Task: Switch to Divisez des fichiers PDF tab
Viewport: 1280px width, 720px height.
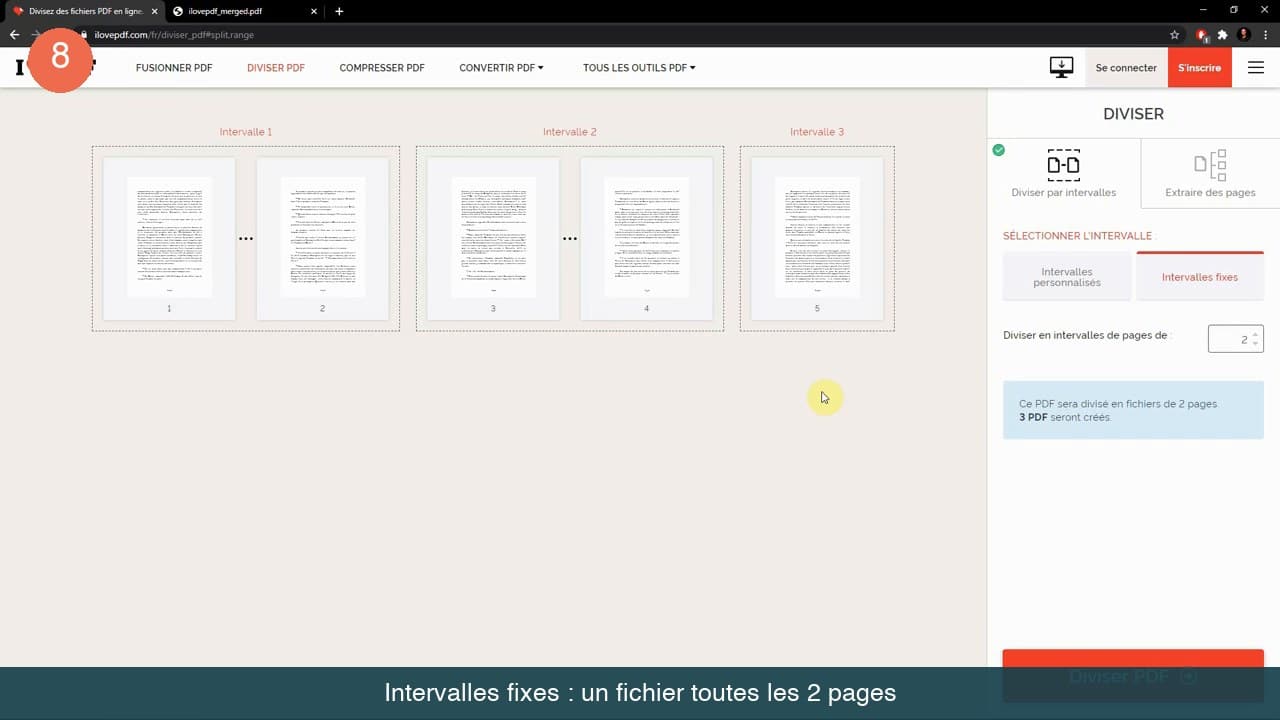Action: pos(84,11)
